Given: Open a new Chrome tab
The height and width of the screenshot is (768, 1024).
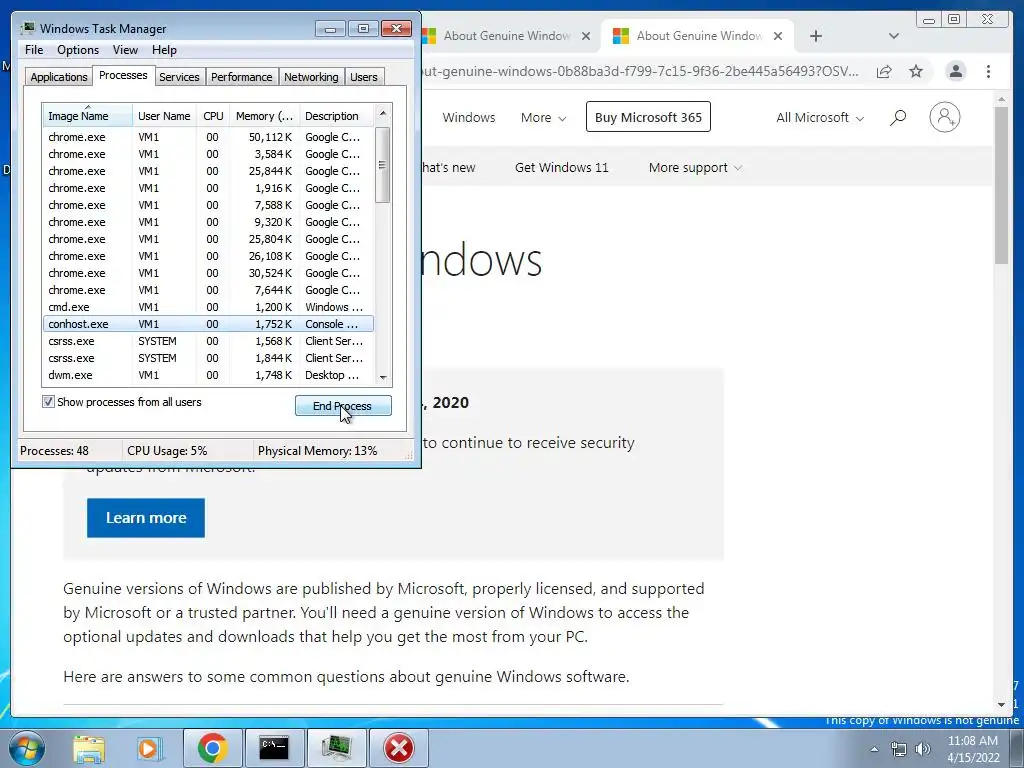Looking at the screenshot, I should point(816,36).
